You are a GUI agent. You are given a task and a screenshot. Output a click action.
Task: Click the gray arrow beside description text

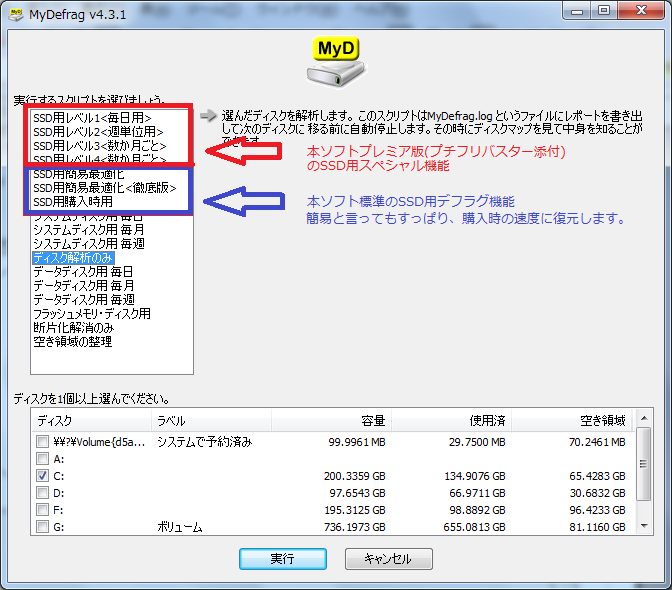tap(207, 116)
